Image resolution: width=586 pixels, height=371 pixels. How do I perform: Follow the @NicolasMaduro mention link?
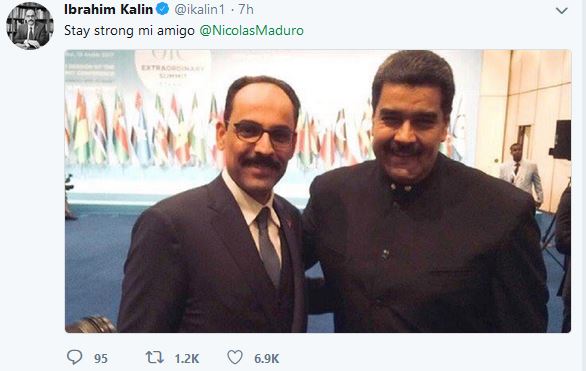(252, 31)
